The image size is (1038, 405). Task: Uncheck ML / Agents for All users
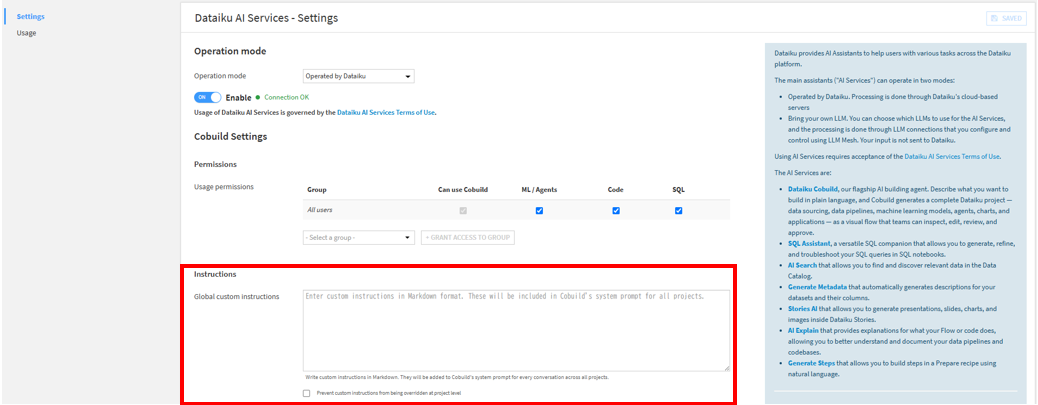point(539,210)
